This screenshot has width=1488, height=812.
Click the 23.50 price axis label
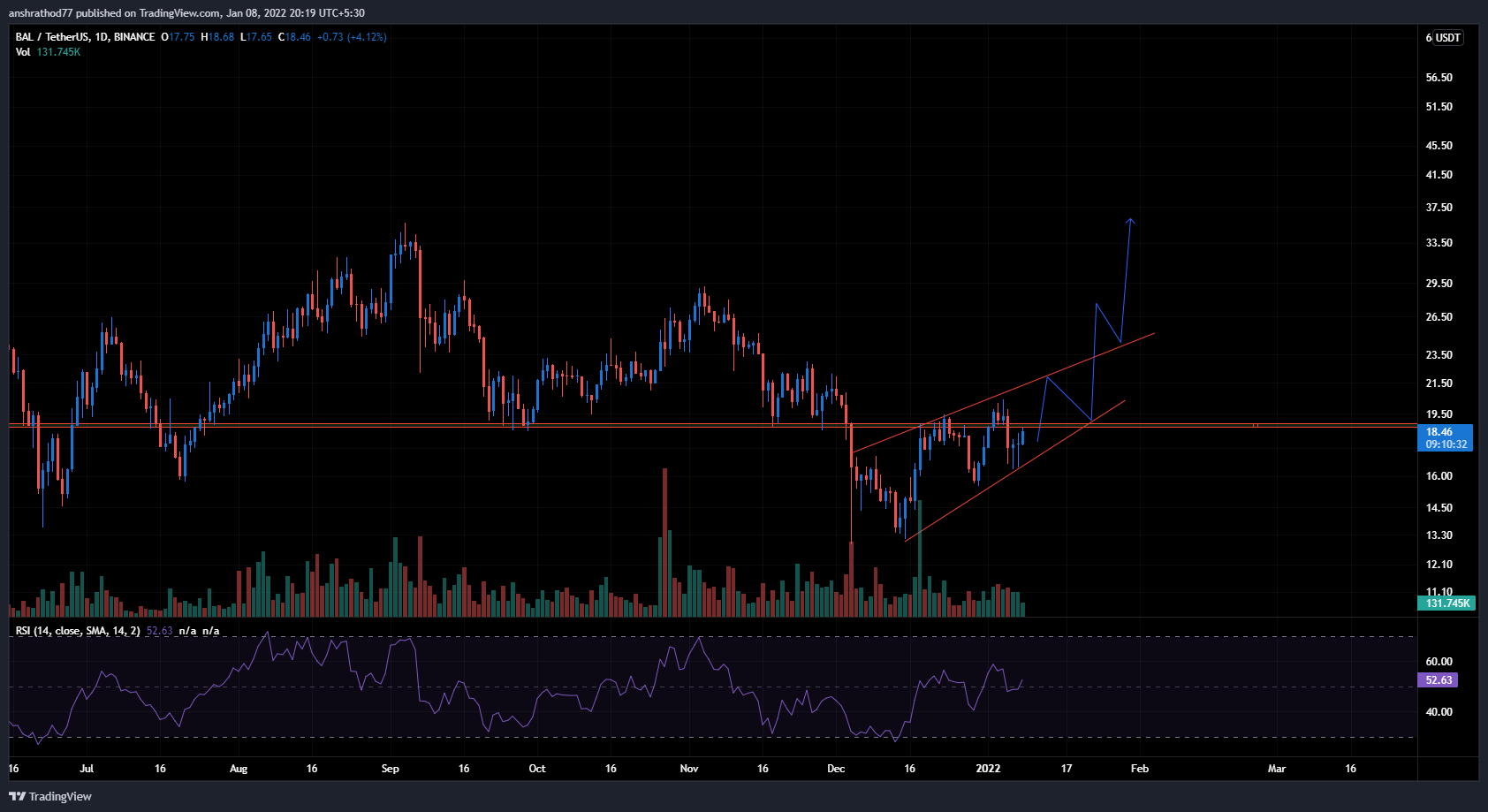[x=1439, y=355]
